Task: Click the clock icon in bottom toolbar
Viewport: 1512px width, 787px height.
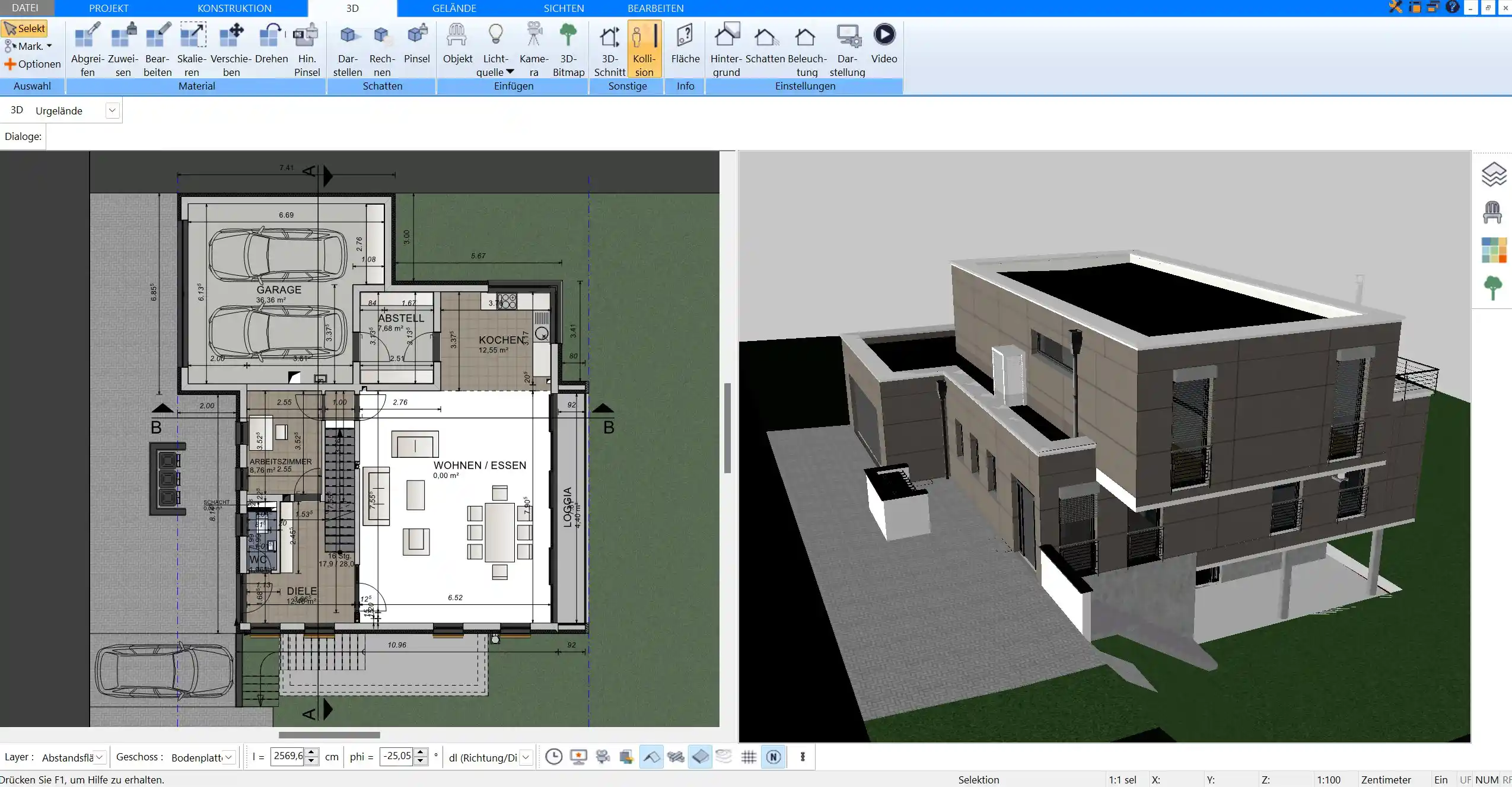Action: pyautogui.click(x=553, y=757)
